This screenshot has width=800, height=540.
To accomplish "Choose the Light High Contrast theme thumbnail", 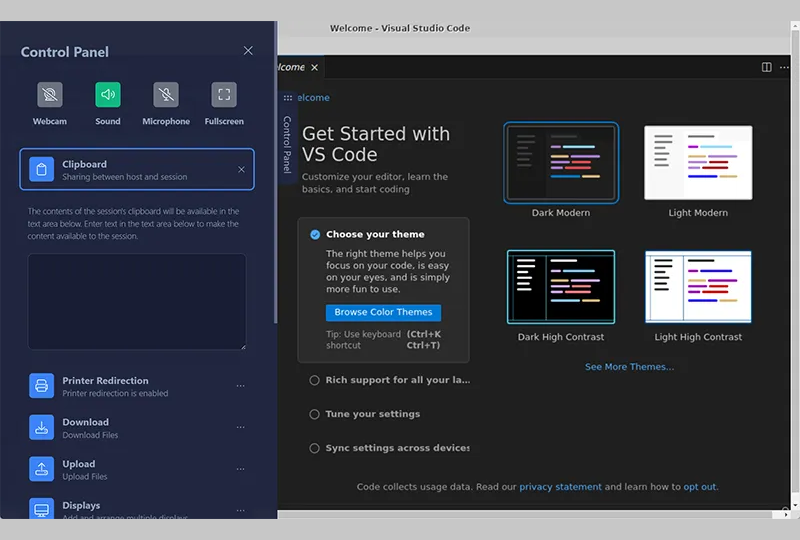I will 698,287.
